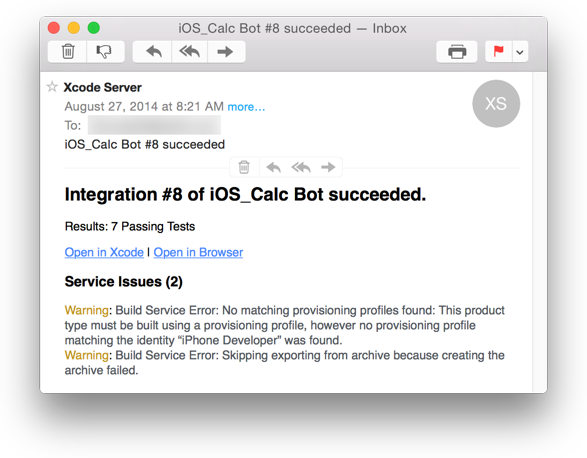Screen dimensions: 587x458
Task: Delete the message with the toolbar trash icon
Action: 68,51
